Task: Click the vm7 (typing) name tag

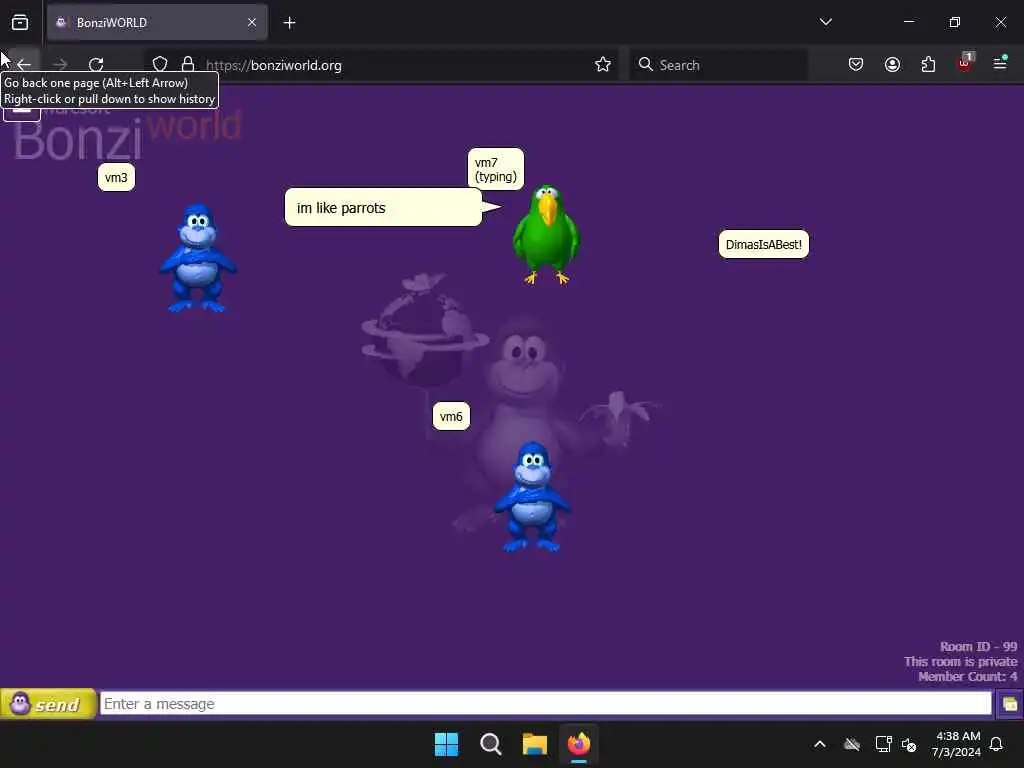Action: (496, 169)
